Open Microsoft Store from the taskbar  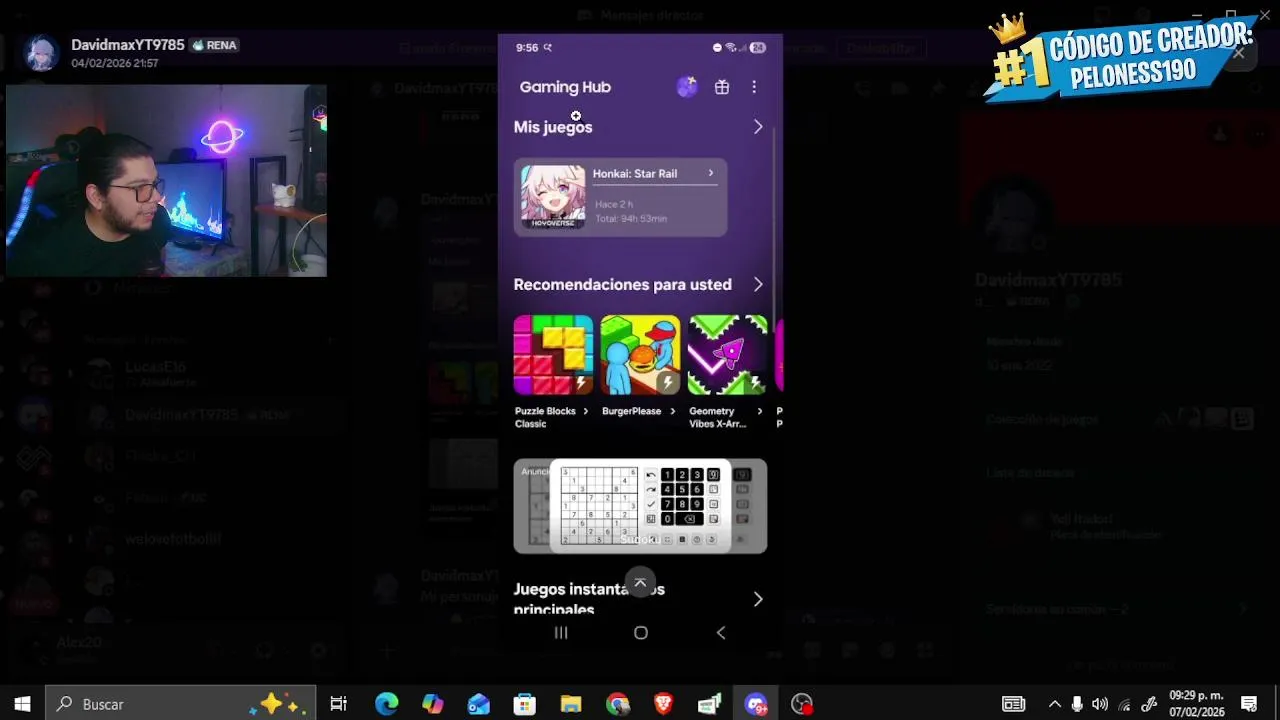525,704
